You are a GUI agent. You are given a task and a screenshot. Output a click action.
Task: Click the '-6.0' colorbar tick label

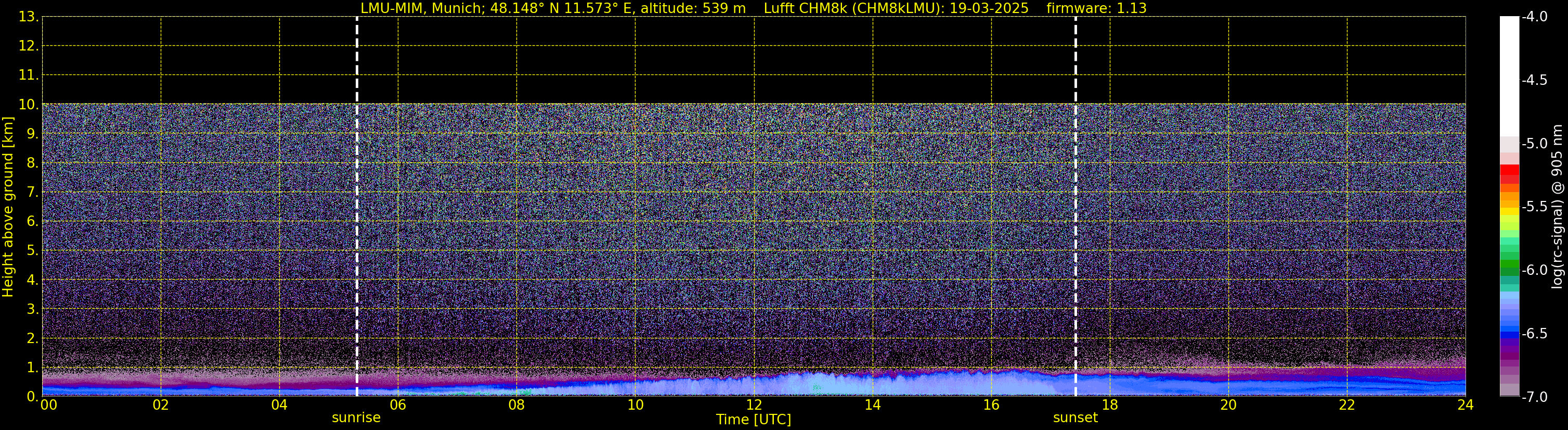(1535, 270)
